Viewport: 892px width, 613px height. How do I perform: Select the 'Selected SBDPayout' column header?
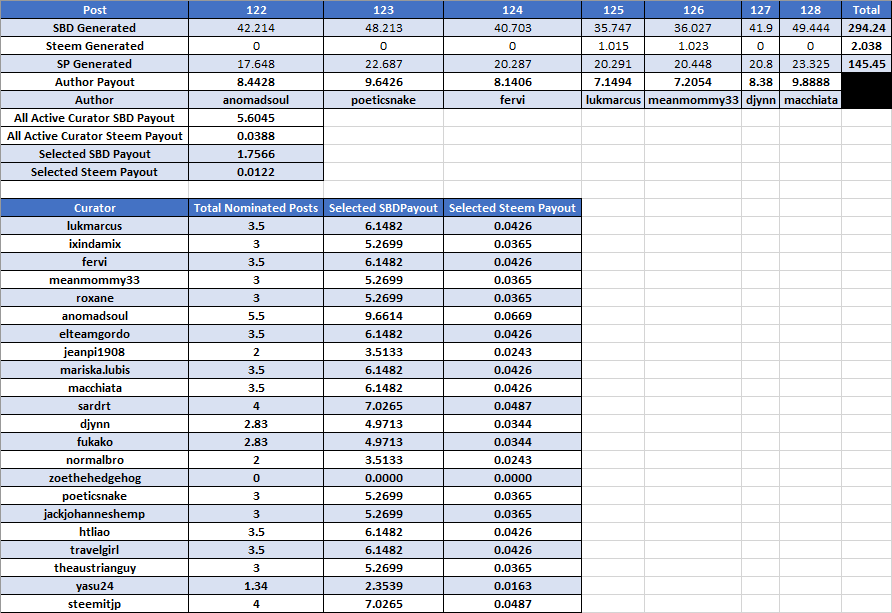point(383,208)
